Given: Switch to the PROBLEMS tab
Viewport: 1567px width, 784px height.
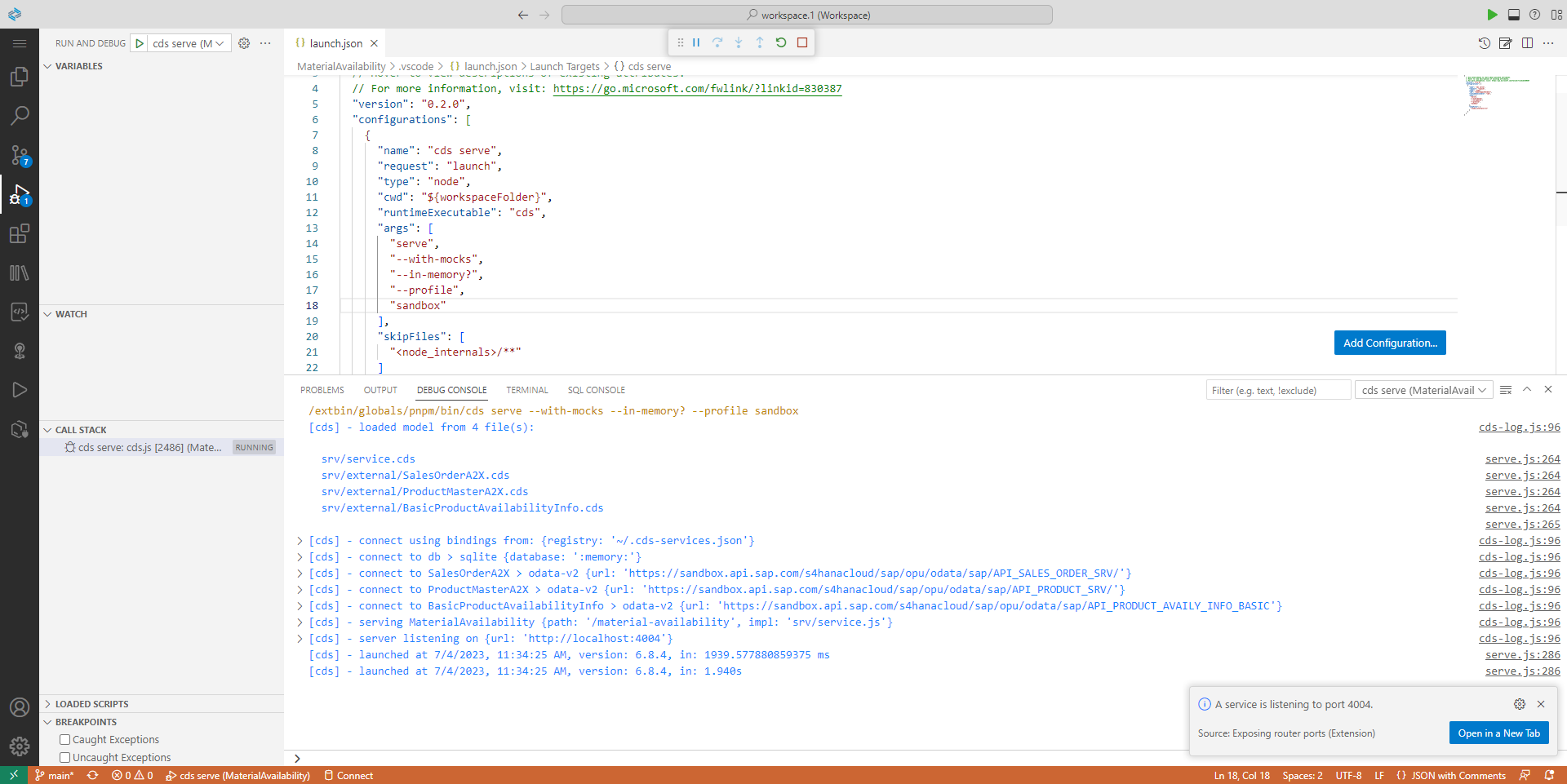Looking at the screenshot, I should tap(322, 390).
